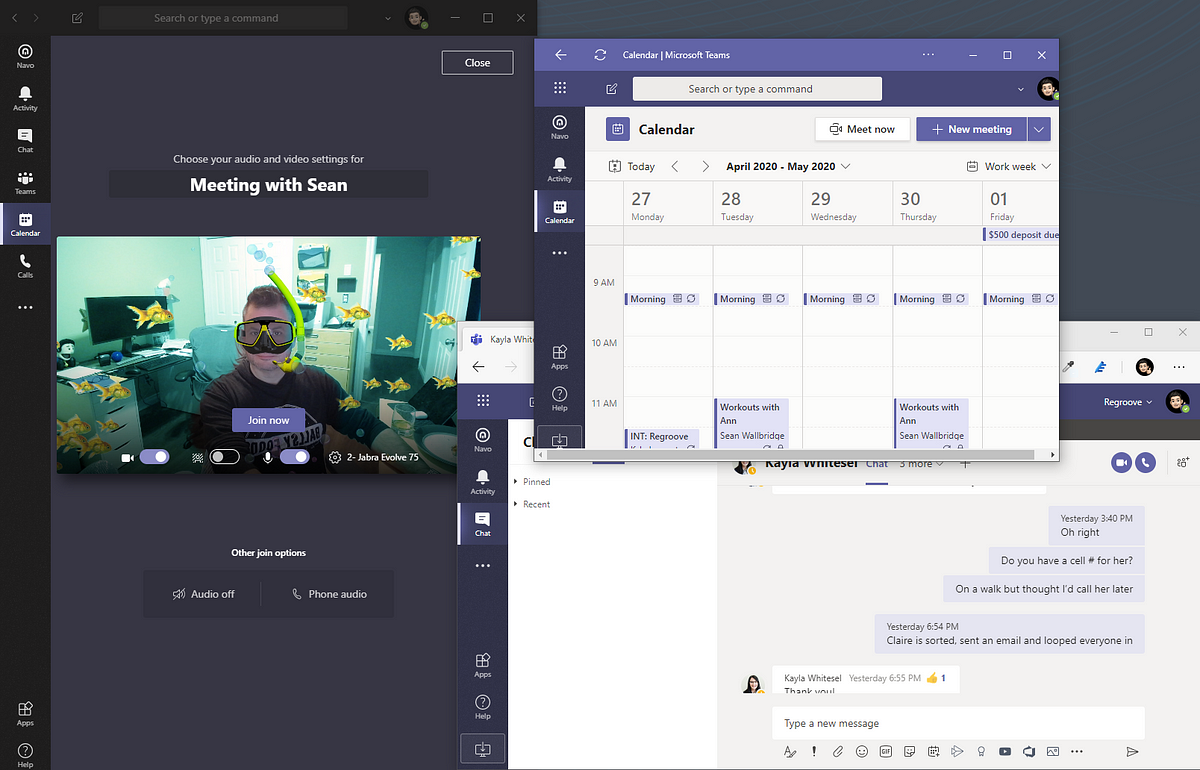Open Work week view dropdown
This screenshot has height=770, width=1200.
[x=1009, y=166]
